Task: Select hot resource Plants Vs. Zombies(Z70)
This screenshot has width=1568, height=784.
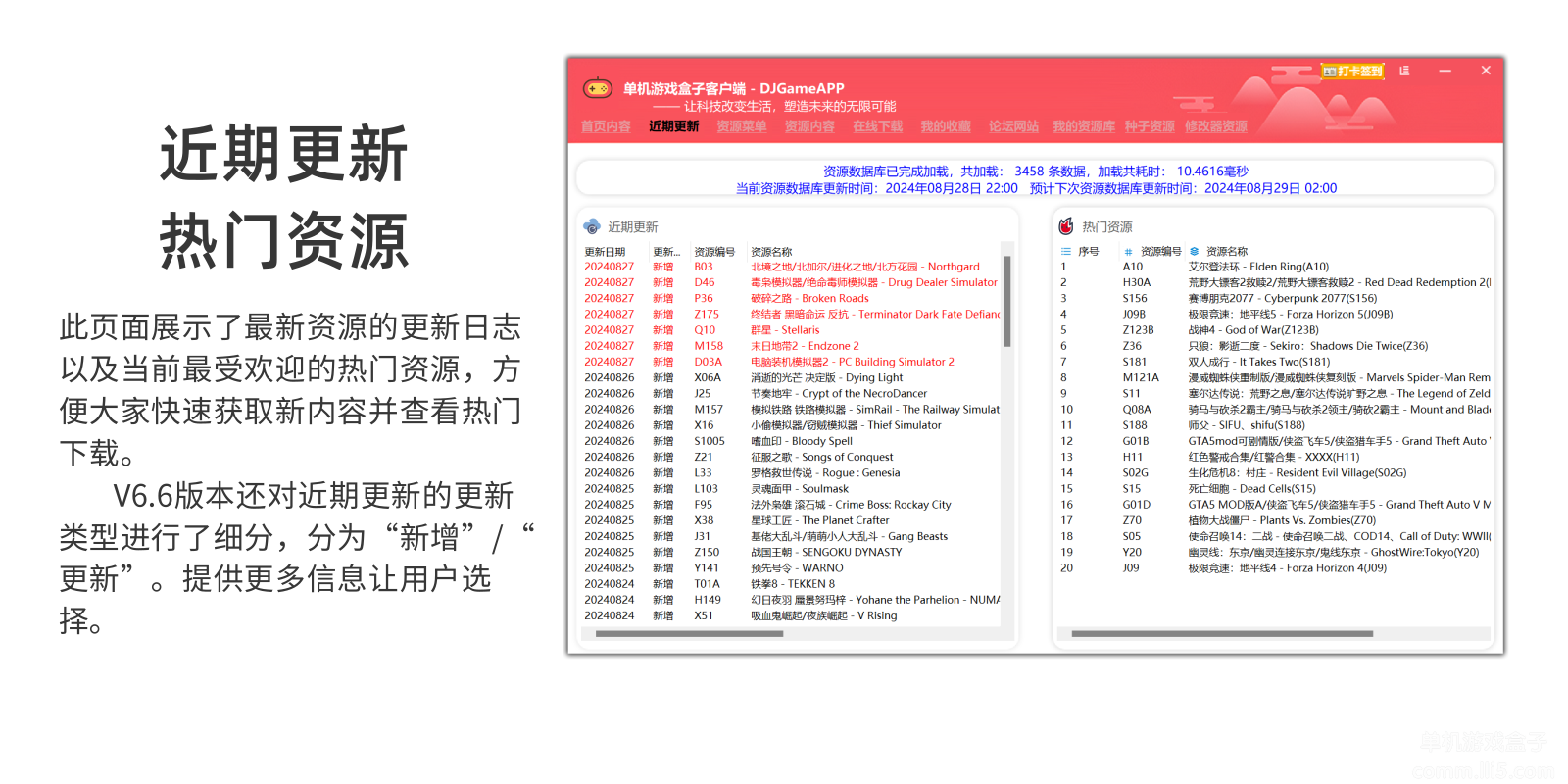Action: [1274, 520]
